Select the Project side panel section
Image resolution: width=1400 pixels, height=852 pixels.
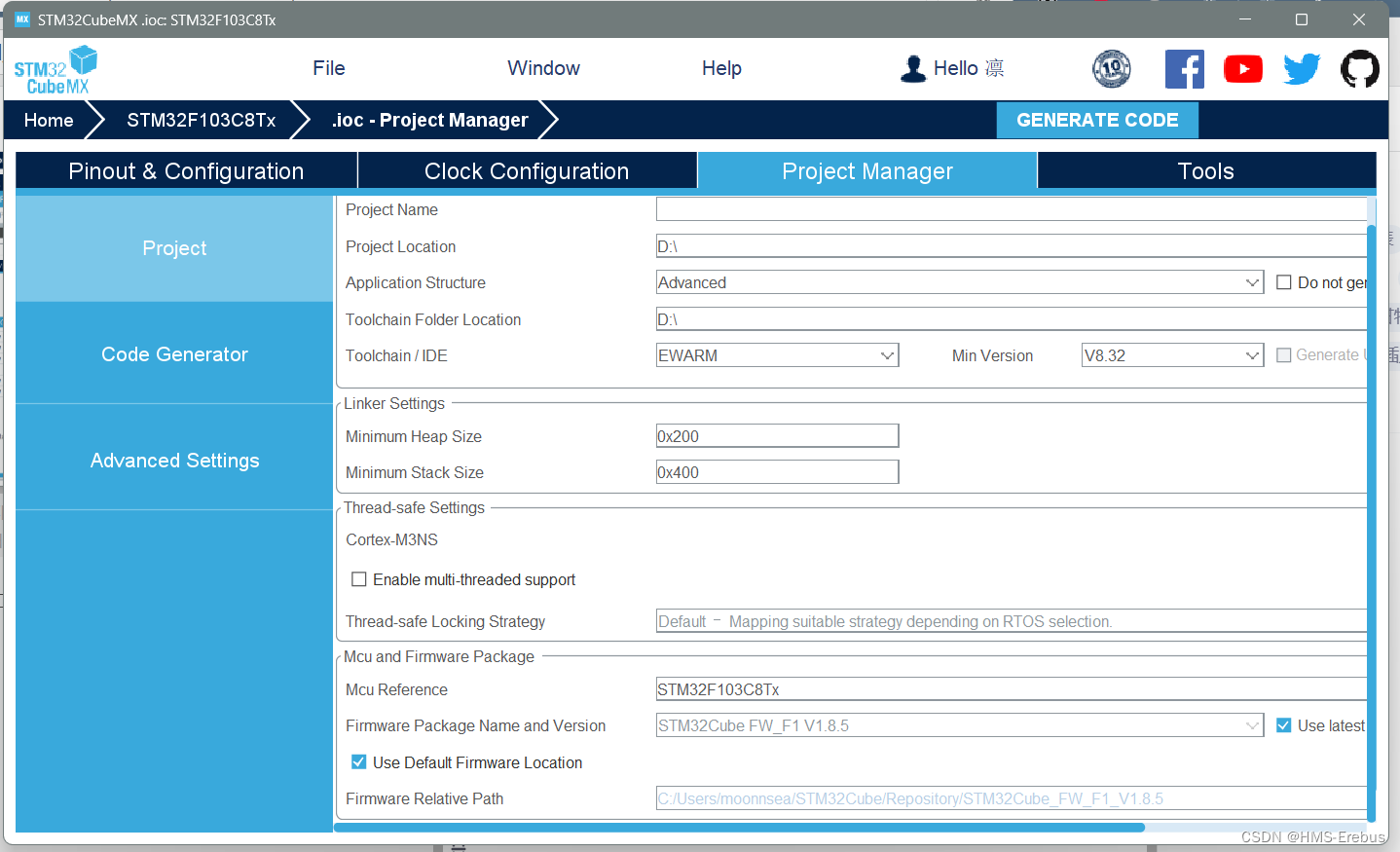pos(174,248)
